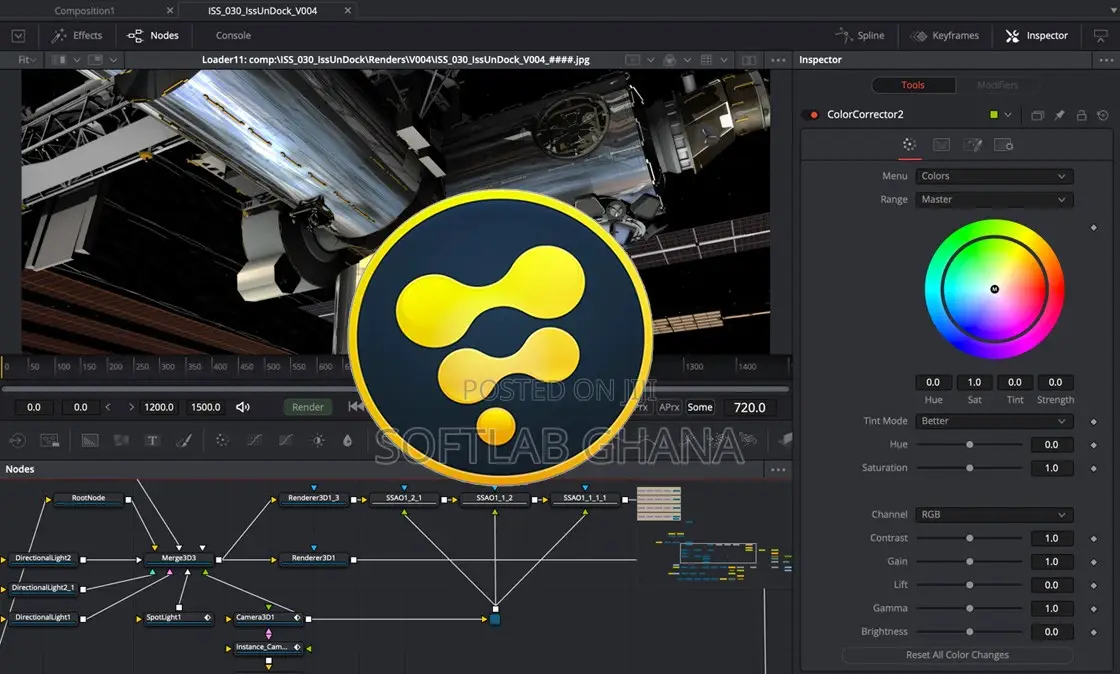Add a Text+ tool from the toolbar
This screenshot has width=1120, height=674.
(152, 441)
